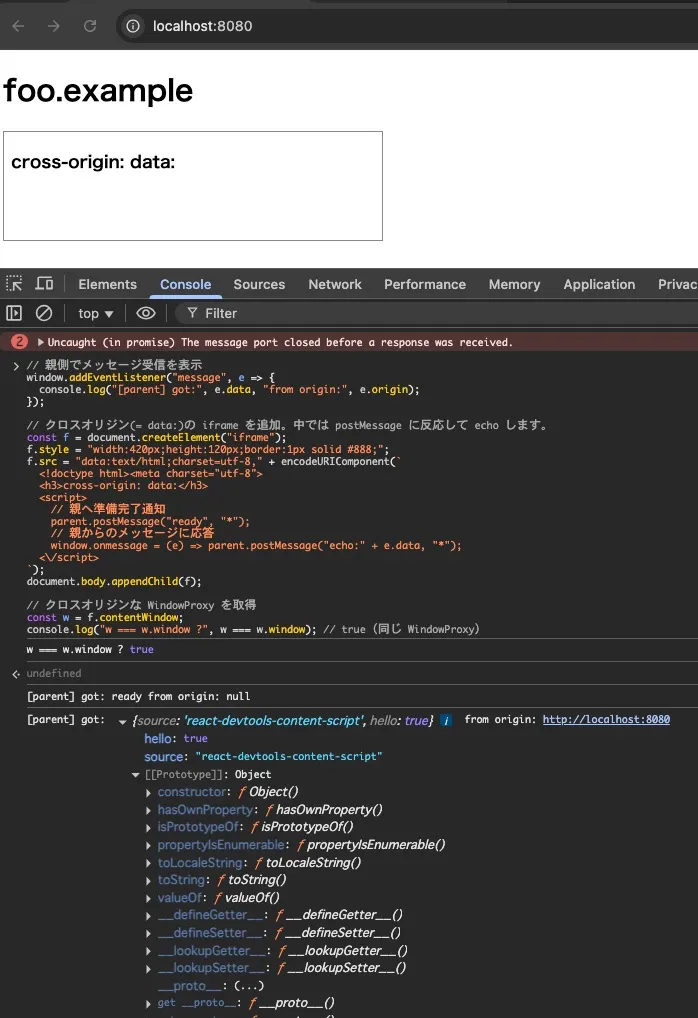This screenshot has width=698, height=1018.
Task: Show the console sidebar panel icon
Action: click(x=14, y=313)
